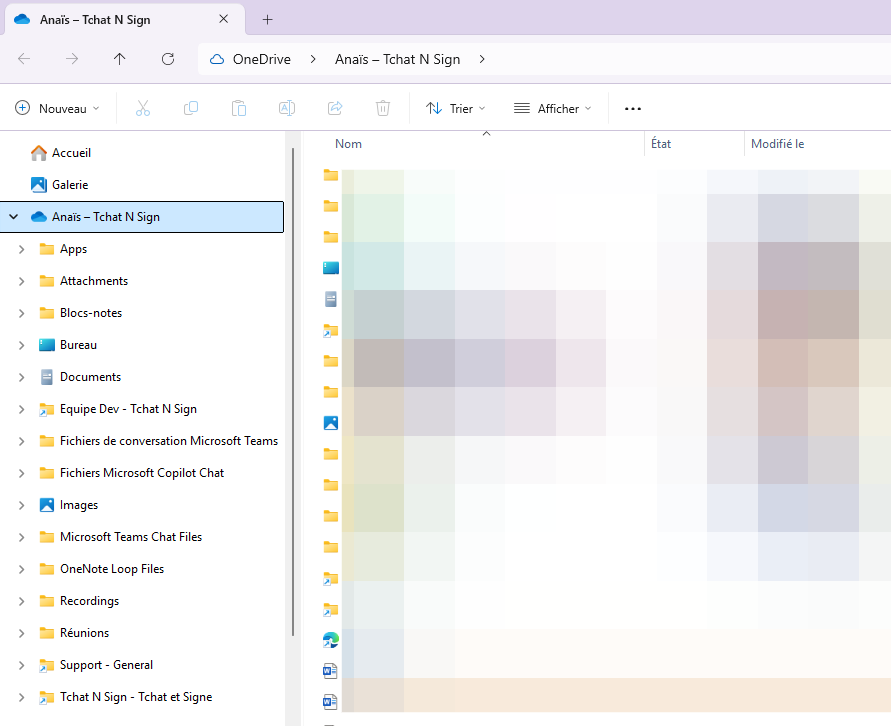
Task: Select Accueil in navigation pane
Action: click(x=71, y=153)
